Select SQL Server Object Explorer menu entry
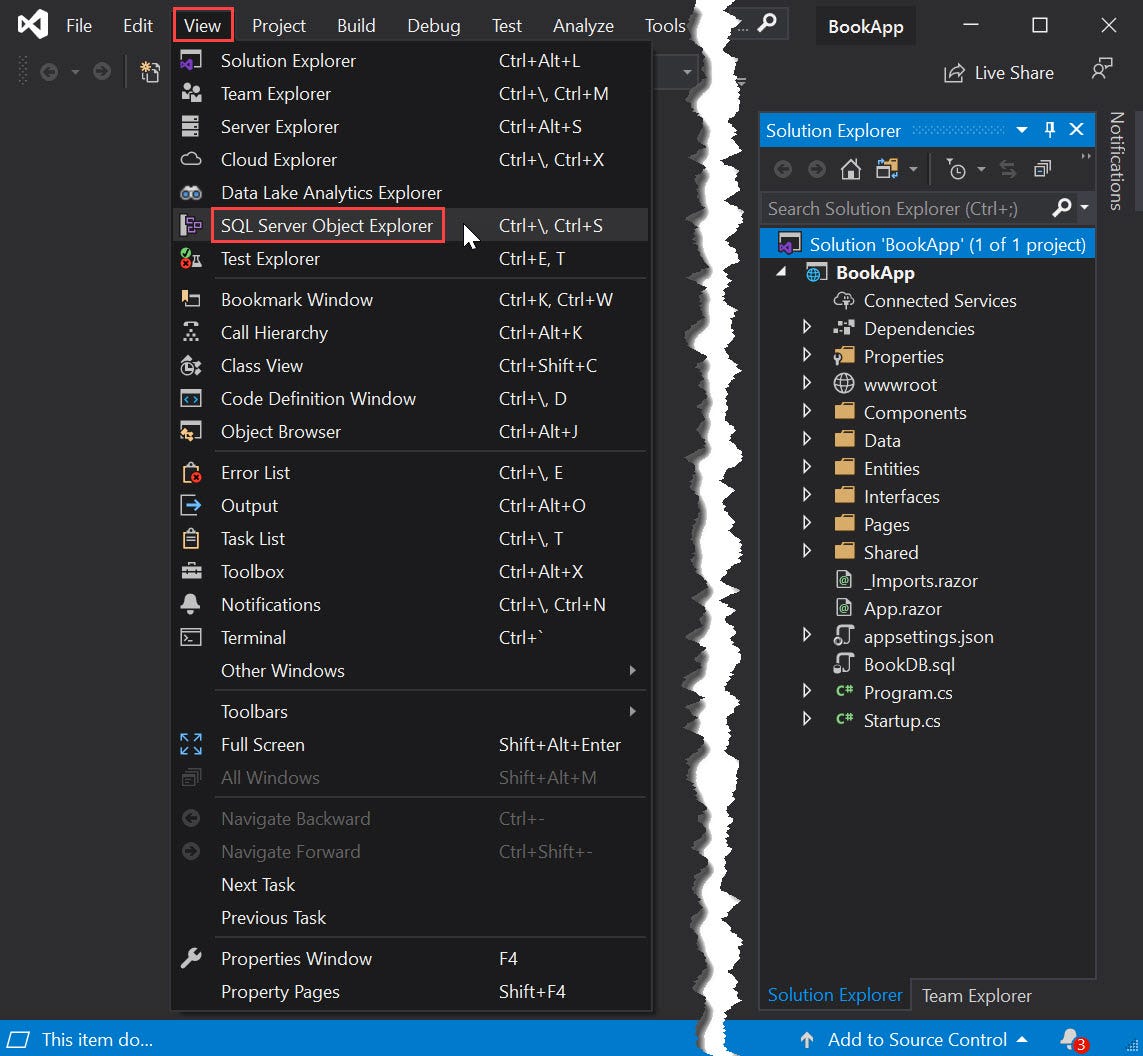This screenshot has height=1056, width=1143. coord(328,225)
